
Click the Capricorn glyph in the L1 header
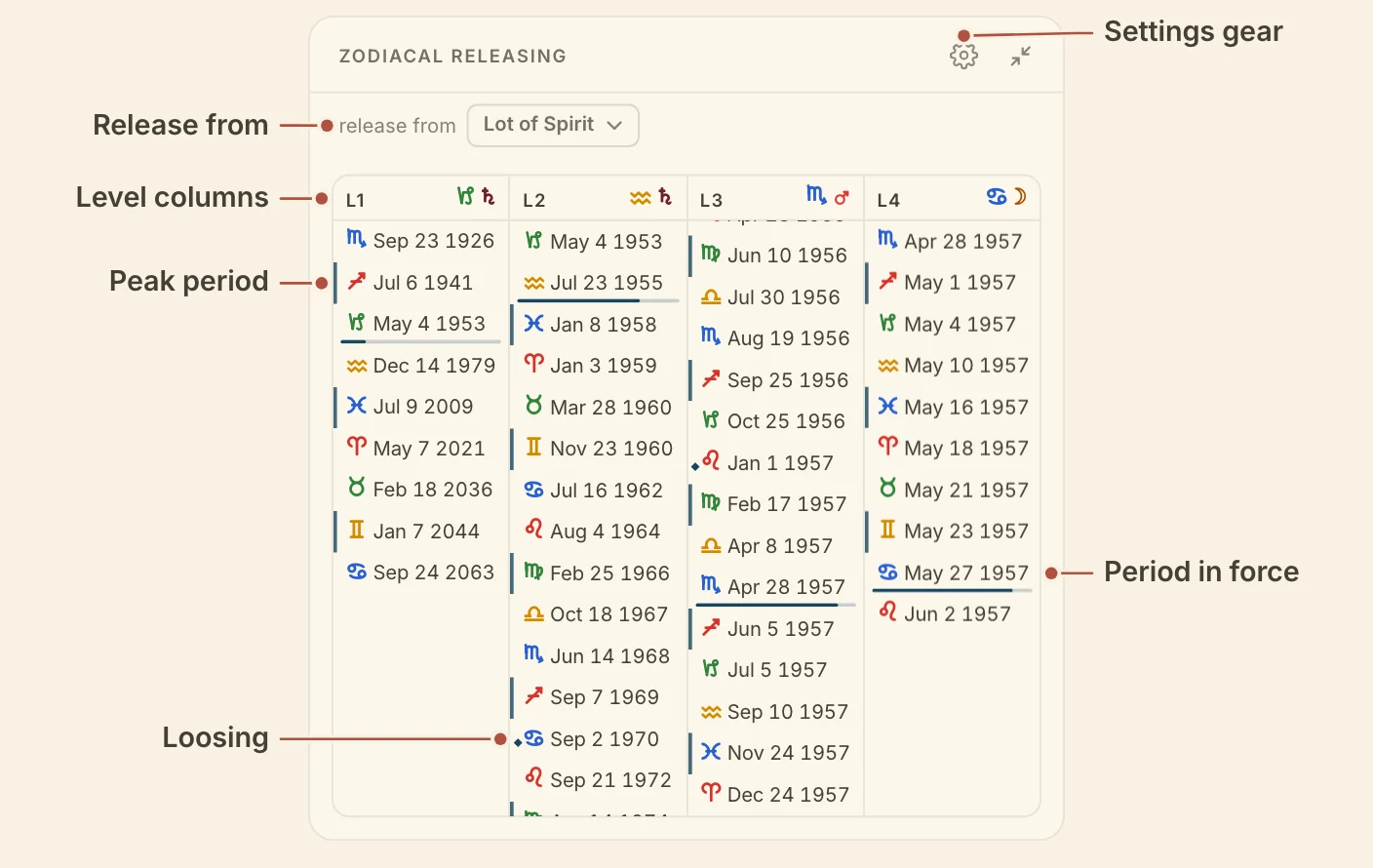coord(466,197)
